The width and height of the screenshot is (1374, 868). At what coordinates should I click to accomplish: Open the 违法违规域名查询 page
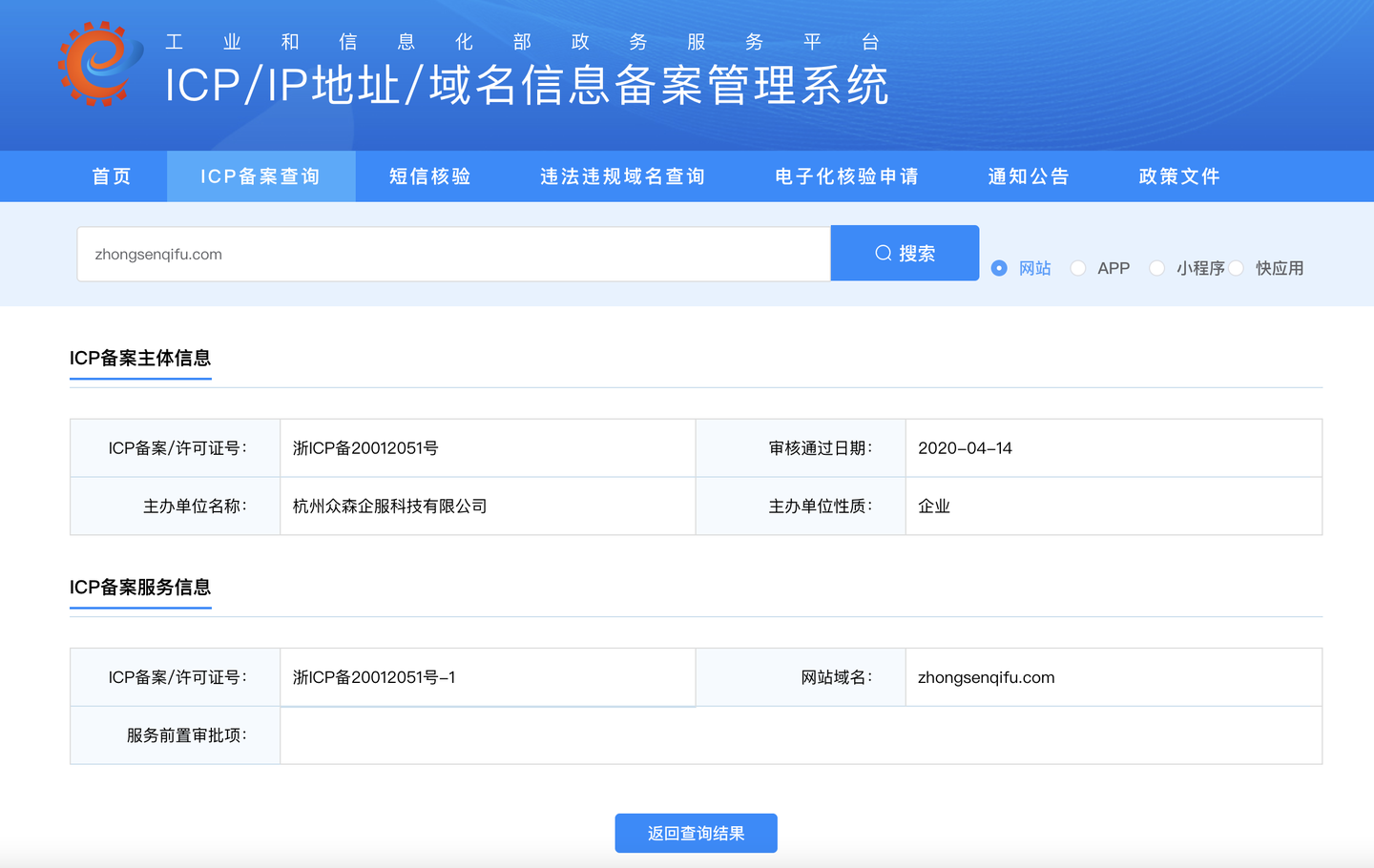(622, 176)
